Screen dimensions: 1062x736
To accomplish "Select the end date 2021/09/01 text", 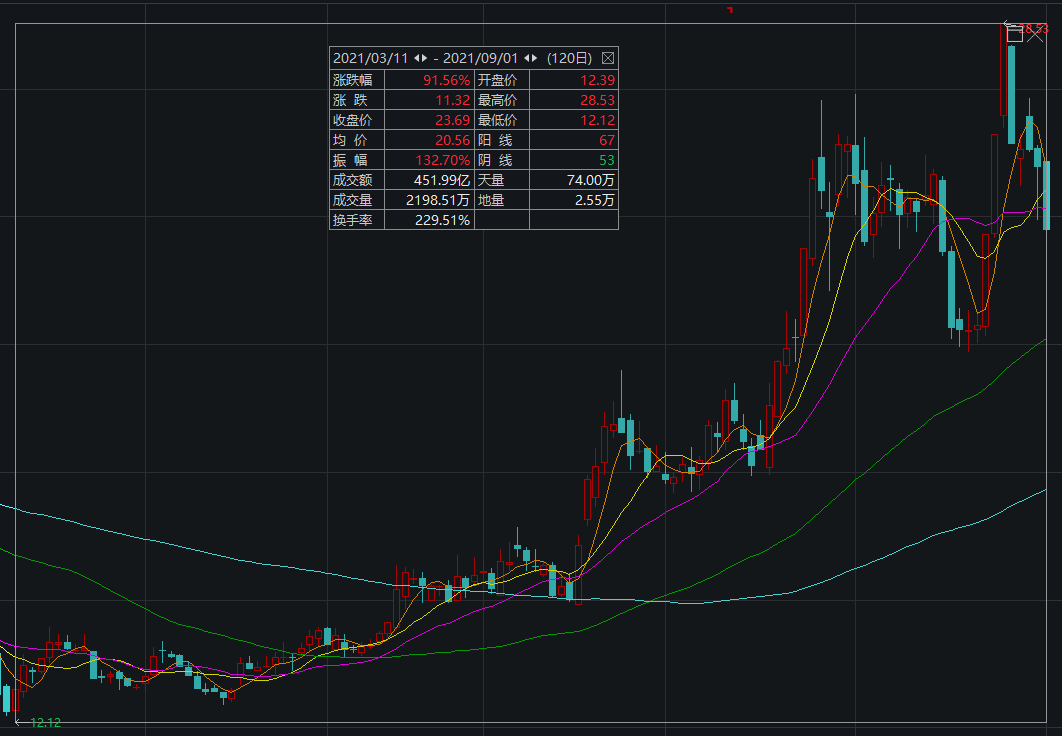I will tap(481, 59).
